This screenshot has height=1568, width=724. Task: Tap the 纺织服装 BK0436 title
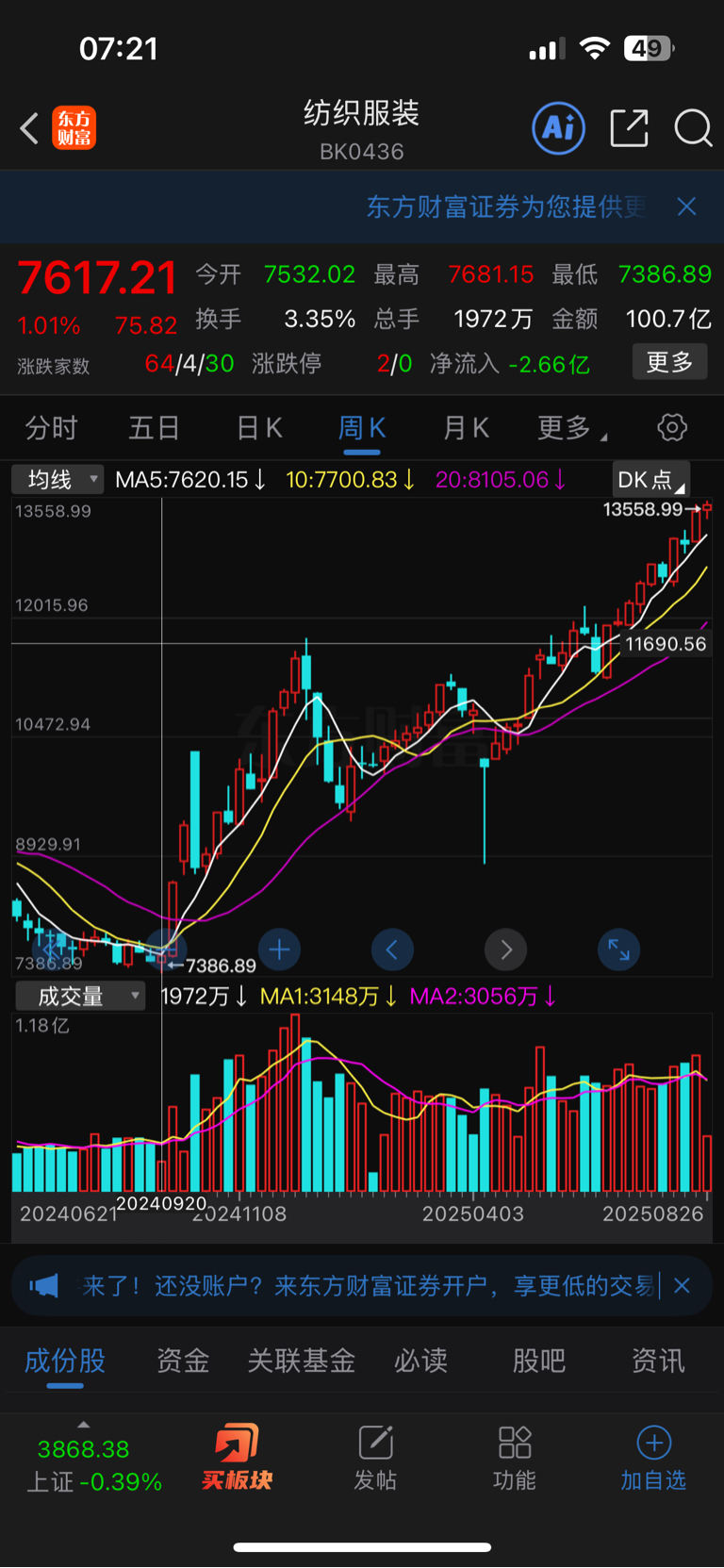362,130
